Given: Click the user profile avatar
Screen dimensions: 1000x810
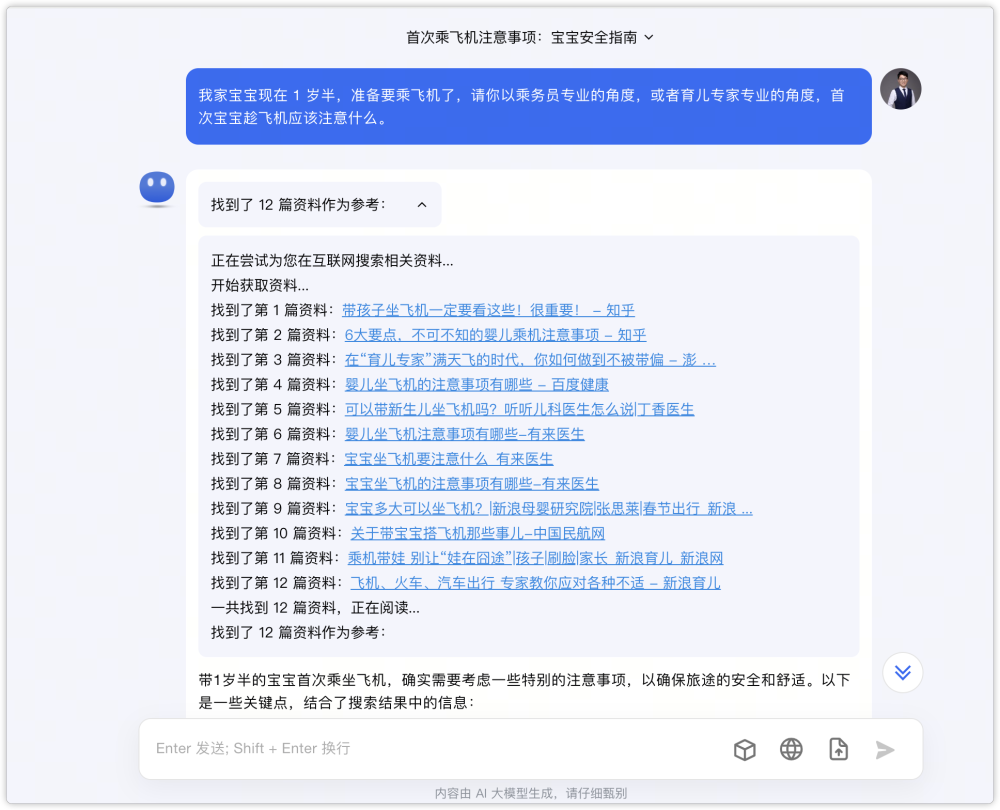Looking at the screenshot, I should (x=901, y=89).
